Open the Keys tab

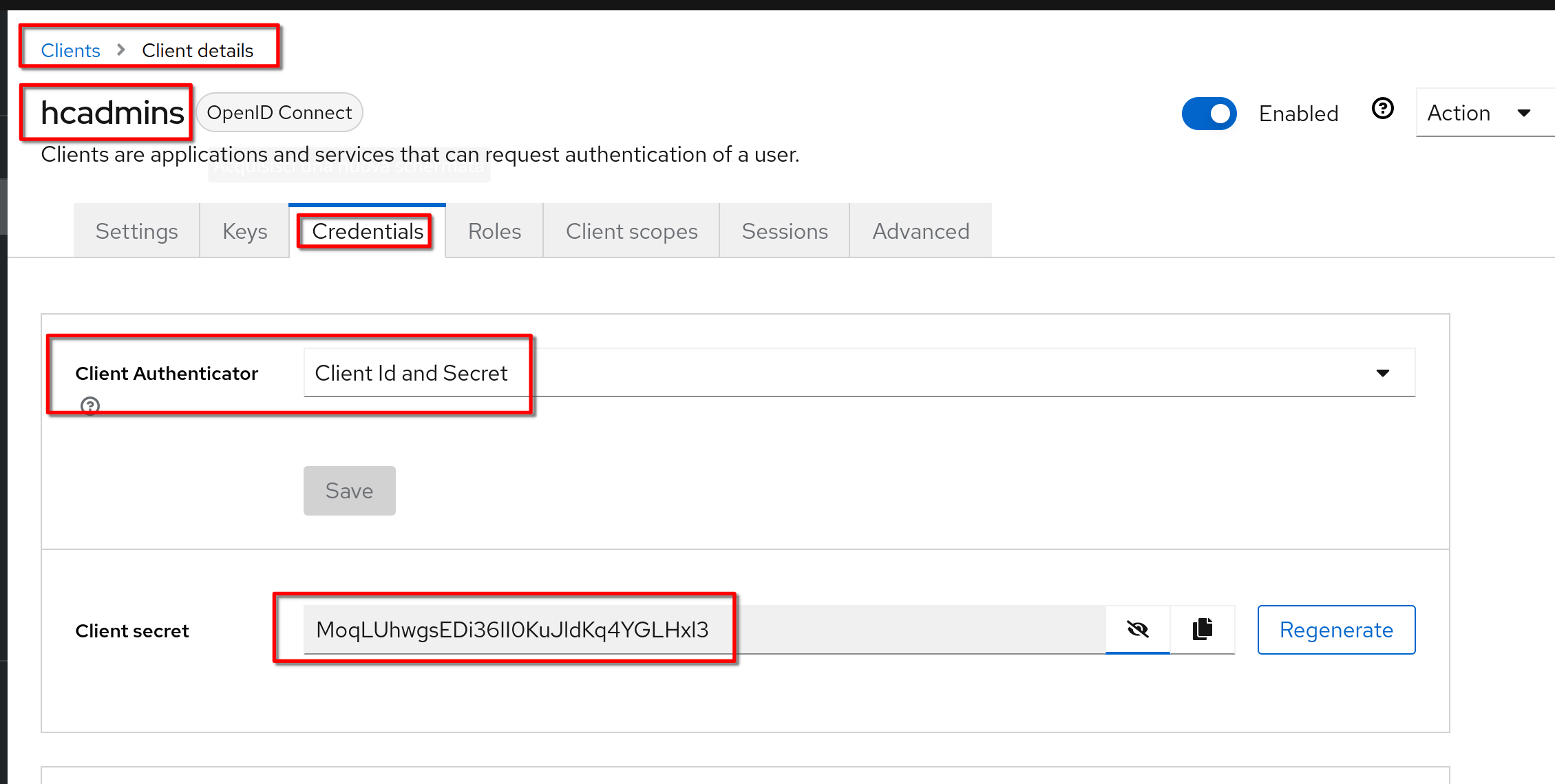pos(244,231)
